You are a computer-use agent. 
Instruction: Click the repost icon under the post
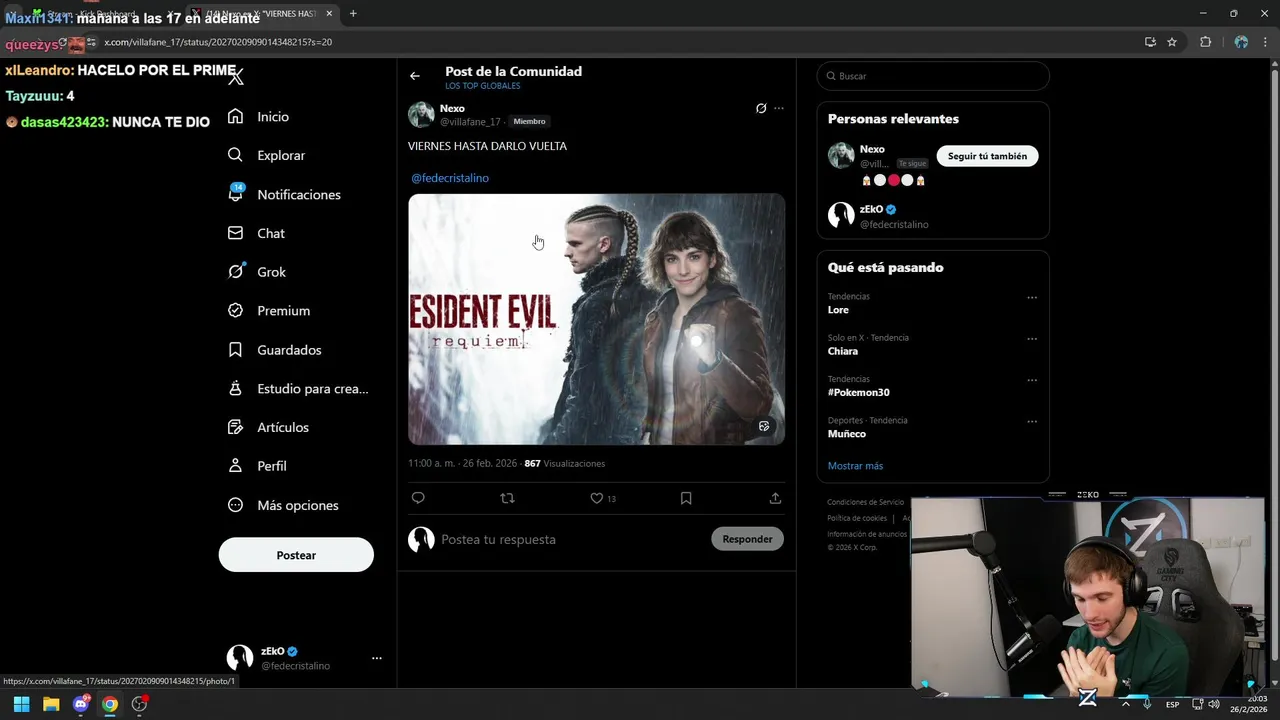pos(507,498)
